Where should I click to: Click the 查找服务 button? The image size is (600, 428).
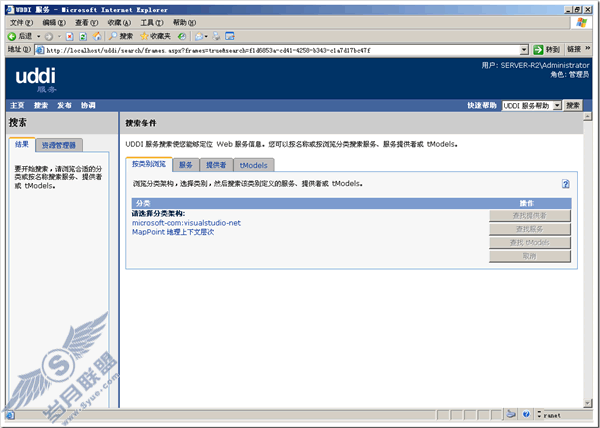click(x=530, y=229)
